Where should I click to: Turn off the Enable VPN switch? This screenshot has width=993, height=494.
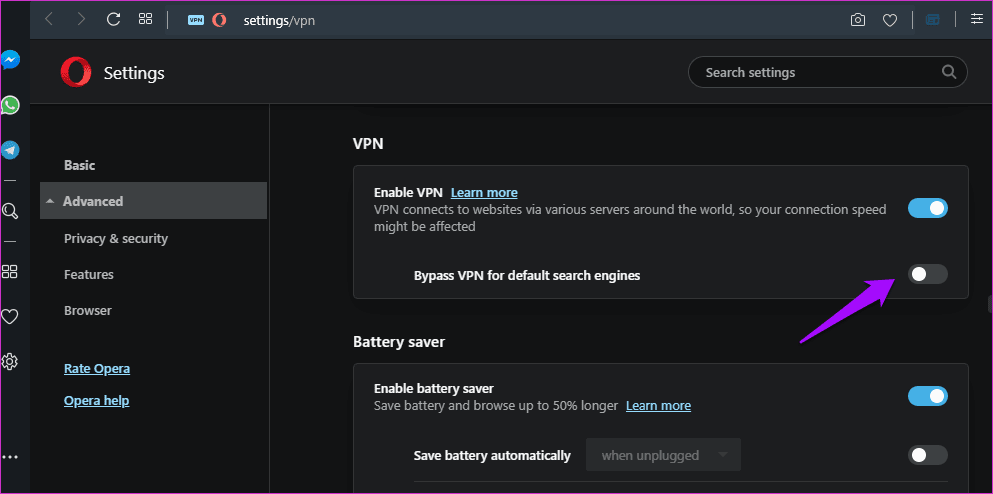point(928,208)
